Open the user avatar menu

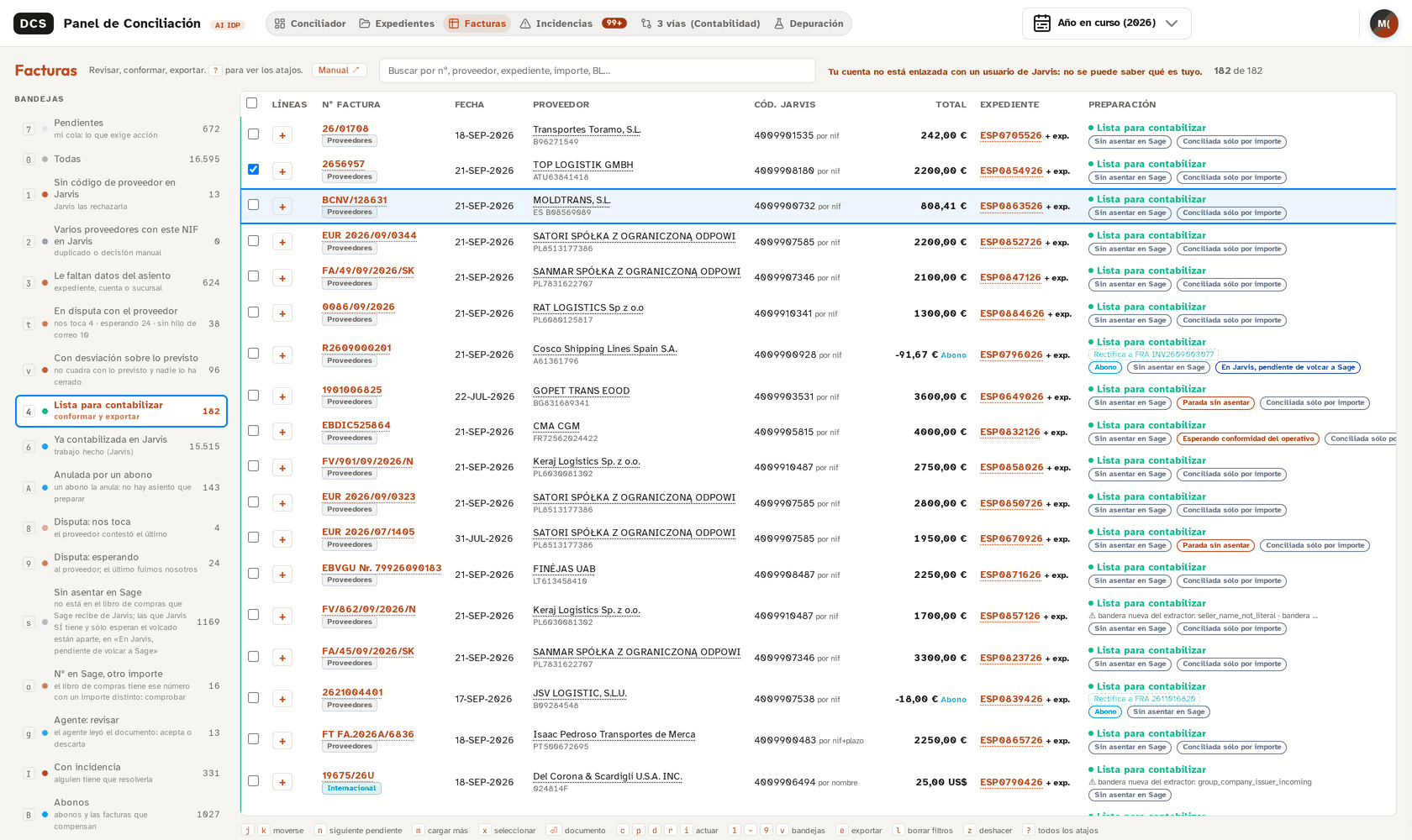point(1383,24)
